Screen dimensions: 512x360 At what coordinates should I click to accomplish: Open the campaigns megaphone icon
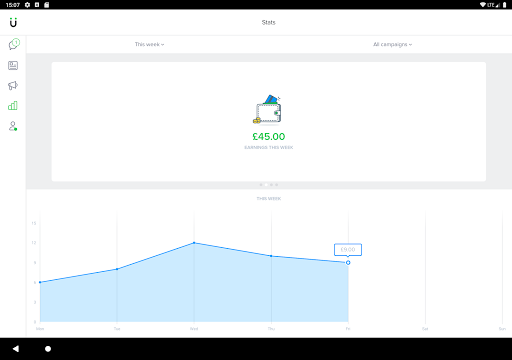(x=13, y=86)
